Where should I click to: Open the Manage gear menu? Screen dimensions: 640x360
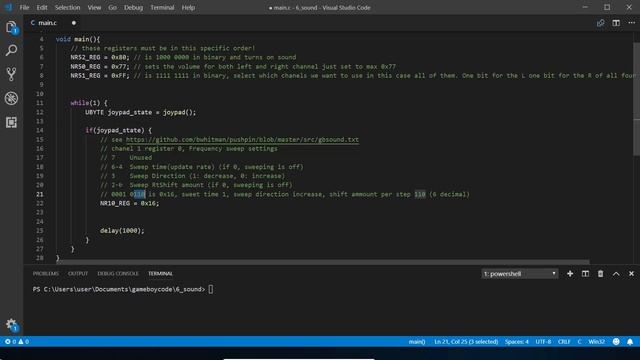[x=11, y=325]
